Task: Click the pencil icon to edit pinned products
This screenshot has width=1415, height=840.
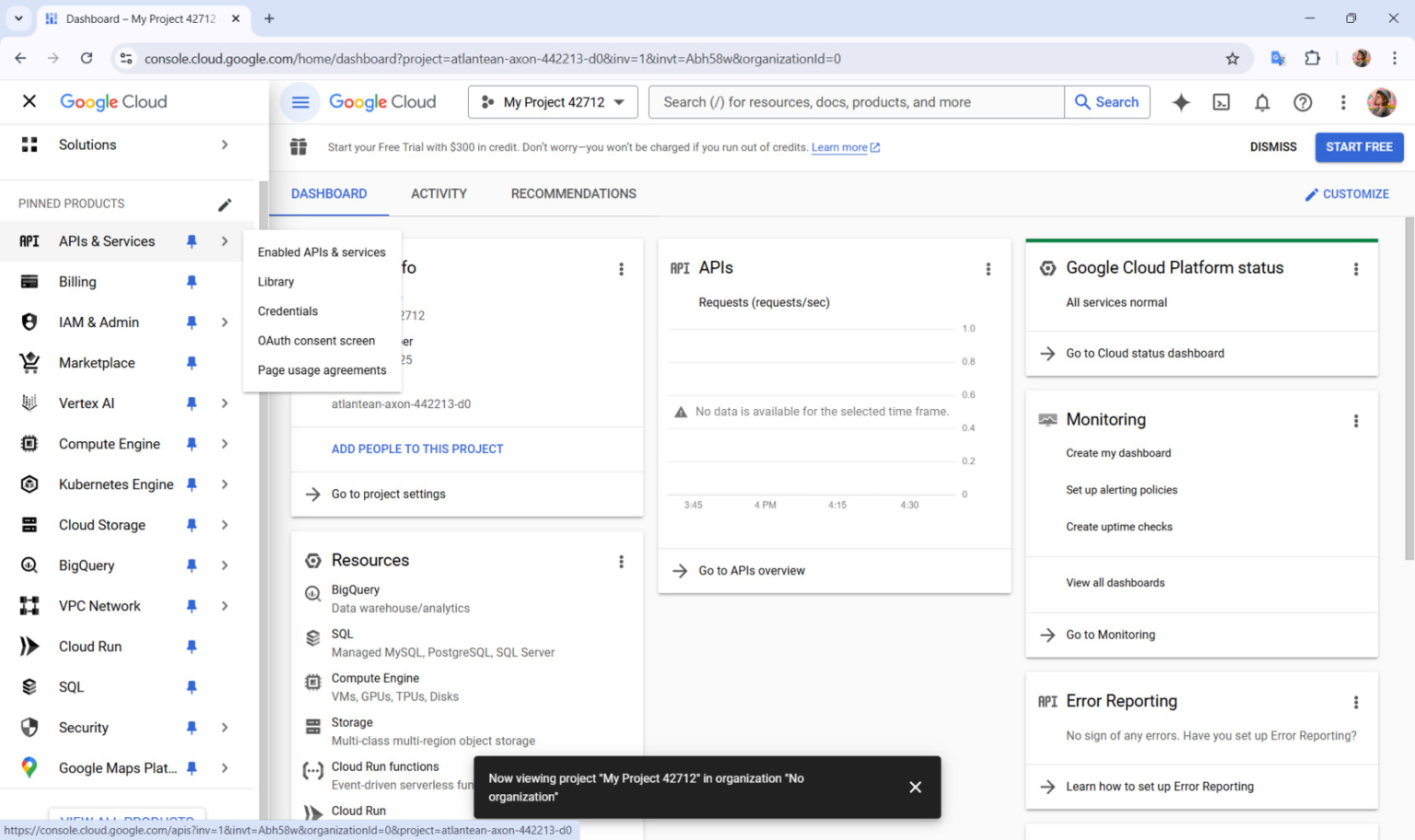Action: pos(225,204)
